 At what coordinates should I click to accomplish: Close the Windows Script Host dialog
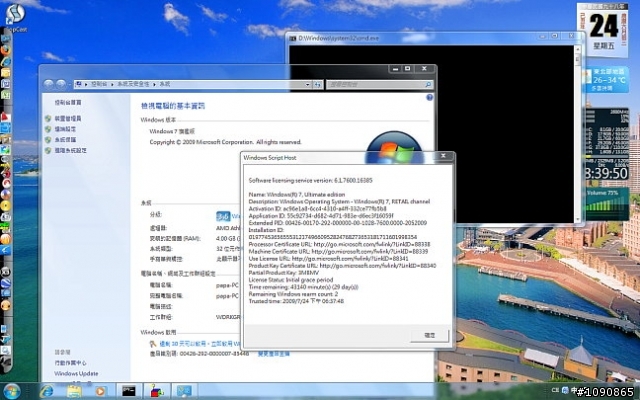click(443, 156)
